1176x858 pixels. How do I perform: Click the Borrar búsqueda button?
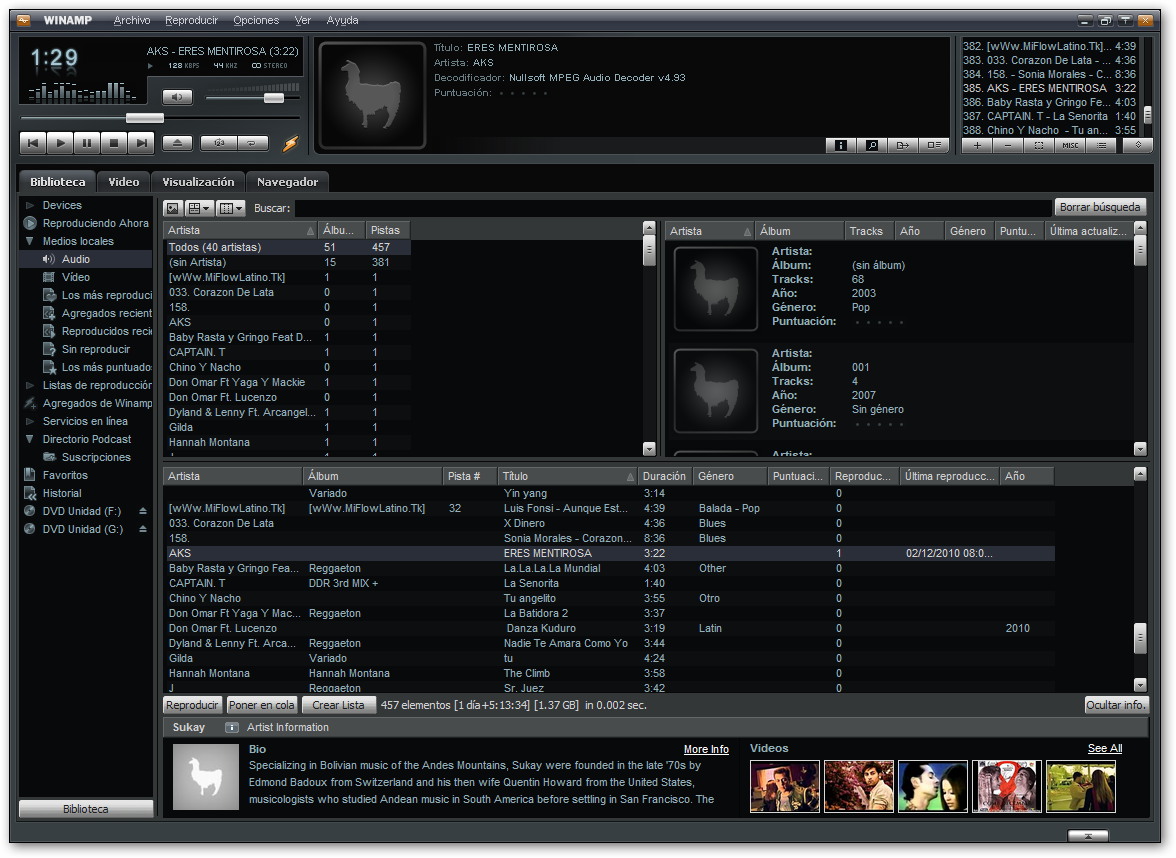(1100, 207)
